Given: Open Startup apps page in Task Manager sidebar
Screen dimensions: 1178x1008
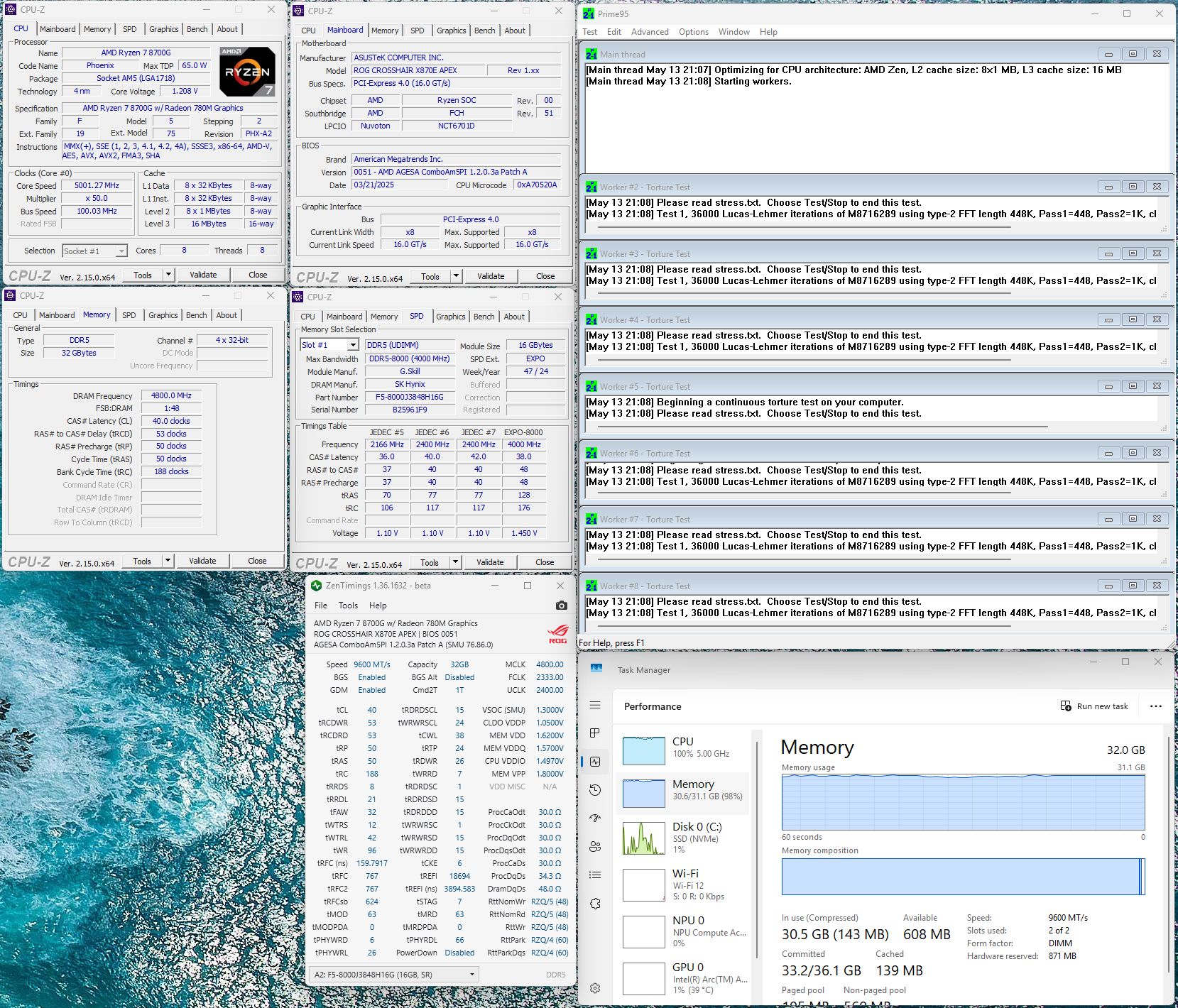Looking at the screenshot, I should click(595, 818).
